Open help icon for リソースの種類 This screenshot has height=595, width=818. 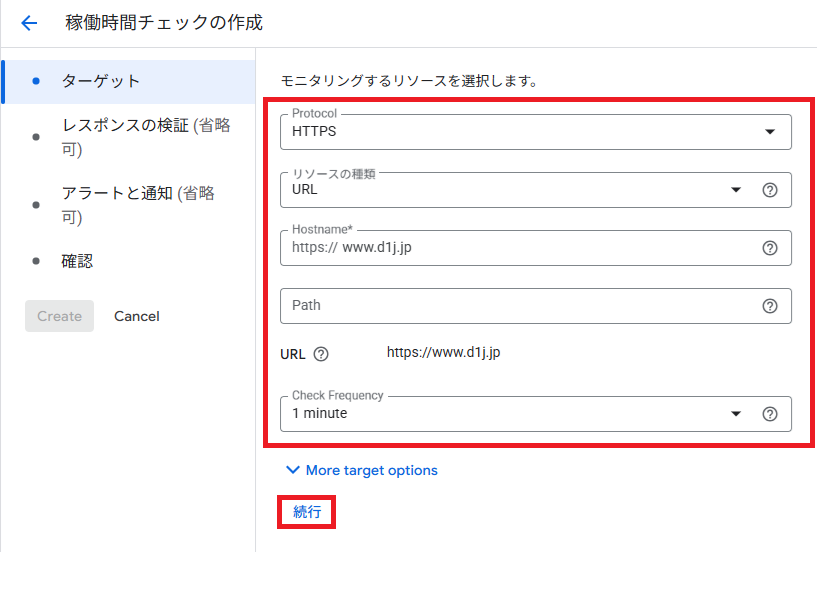(770, 190)
